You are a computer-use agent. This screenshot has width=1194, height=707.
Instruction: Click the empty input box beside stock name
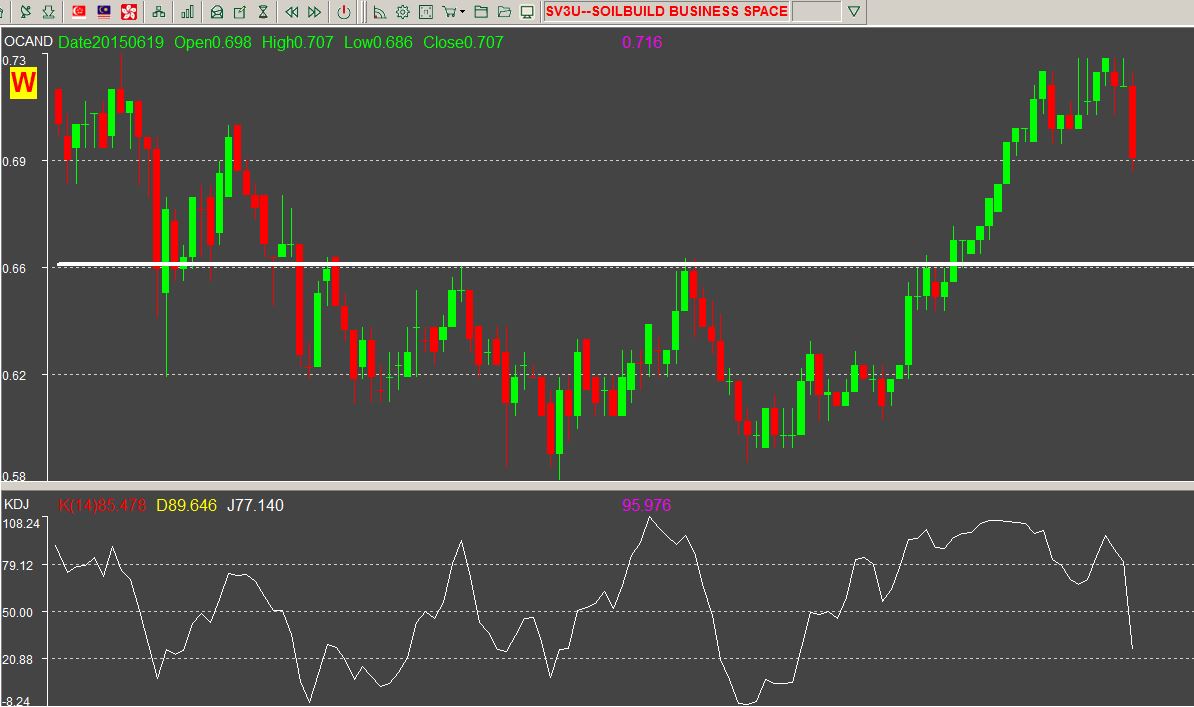tap(816, 11)
